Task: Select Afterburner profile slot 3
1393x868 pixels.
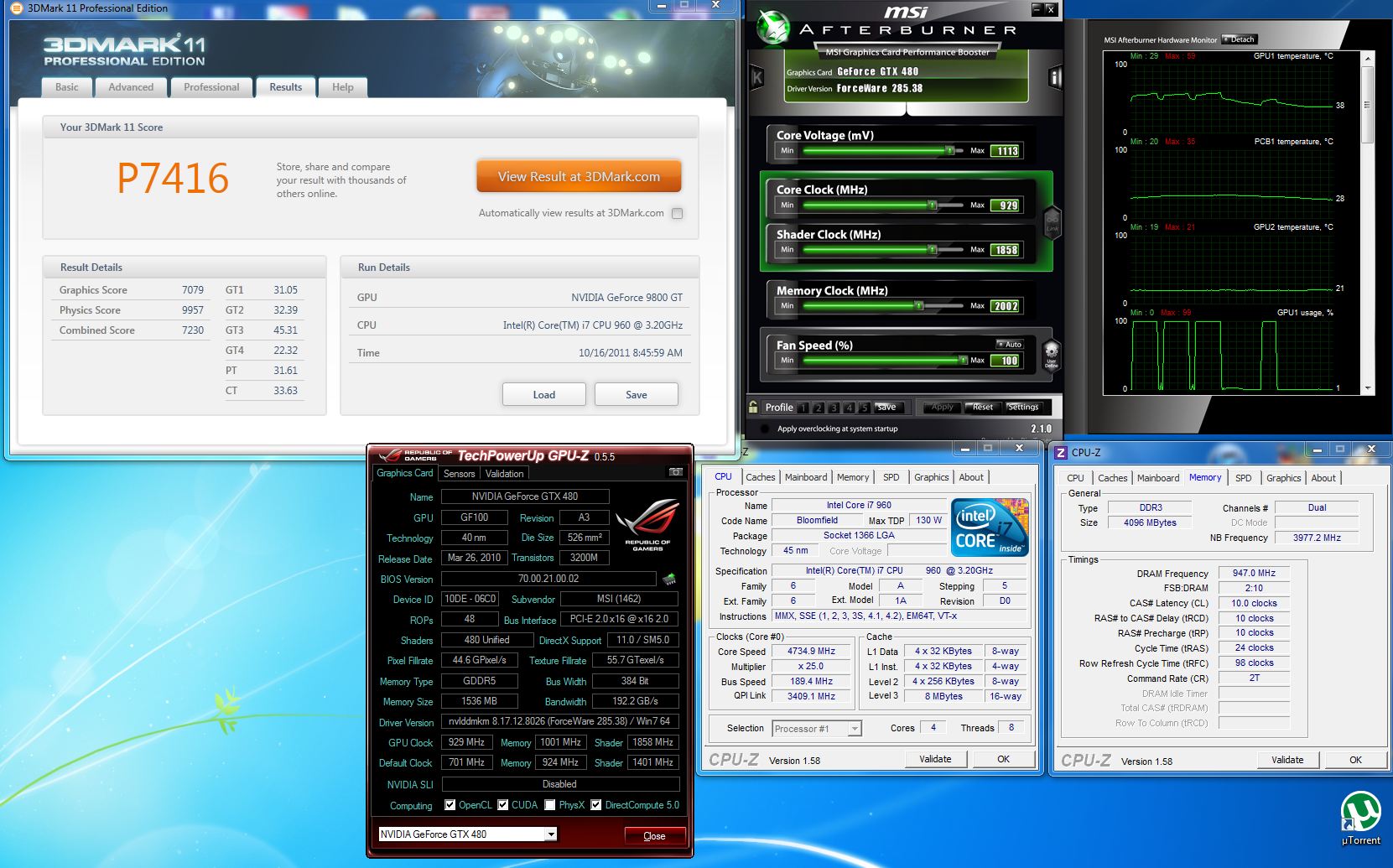Action: coord(834,408)
